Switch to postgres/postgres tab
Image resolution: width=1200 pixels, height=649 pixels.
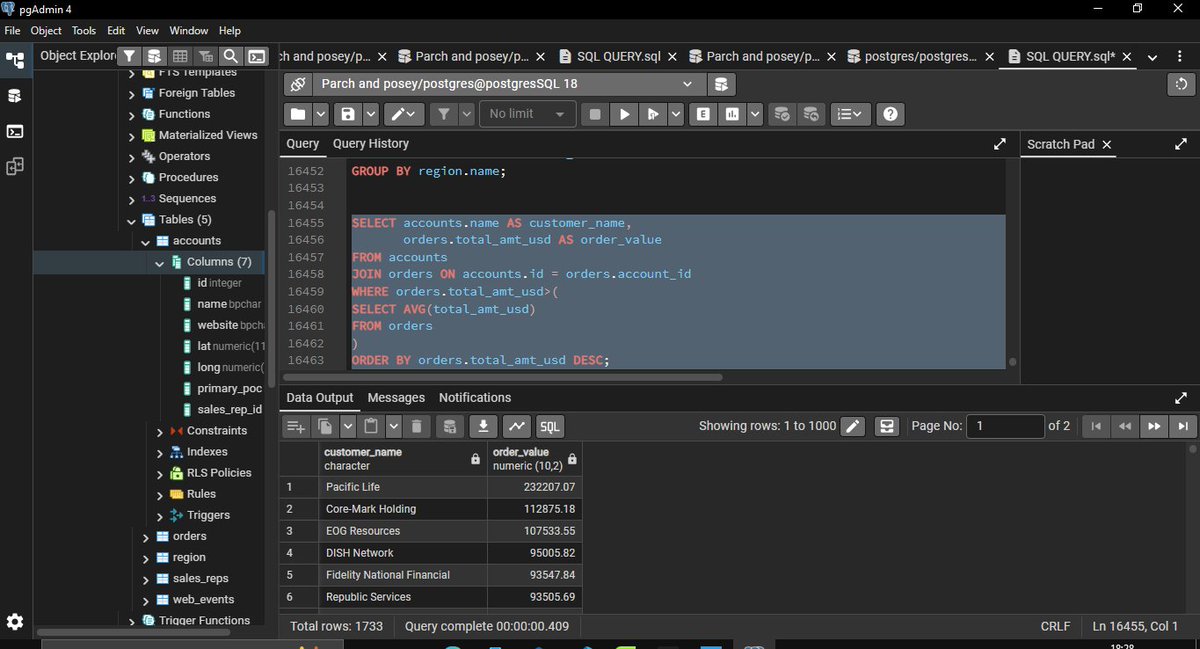[x=921, y=57]
